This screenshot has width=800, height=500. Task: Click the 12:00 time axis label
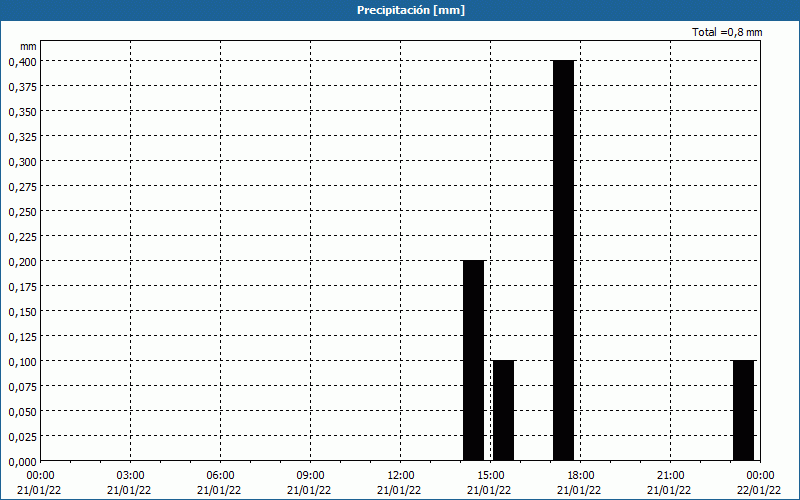401,476
